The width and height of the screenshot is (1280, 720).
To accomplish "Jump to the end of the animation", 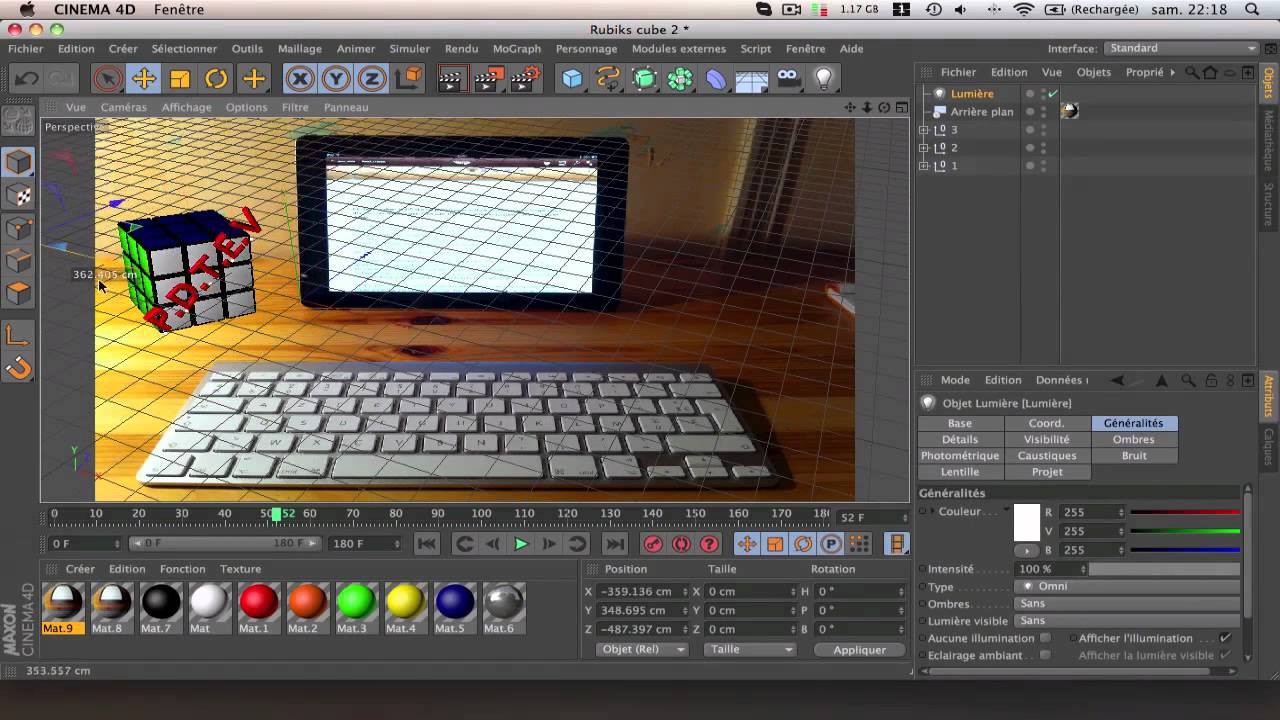I will (615, 544).
